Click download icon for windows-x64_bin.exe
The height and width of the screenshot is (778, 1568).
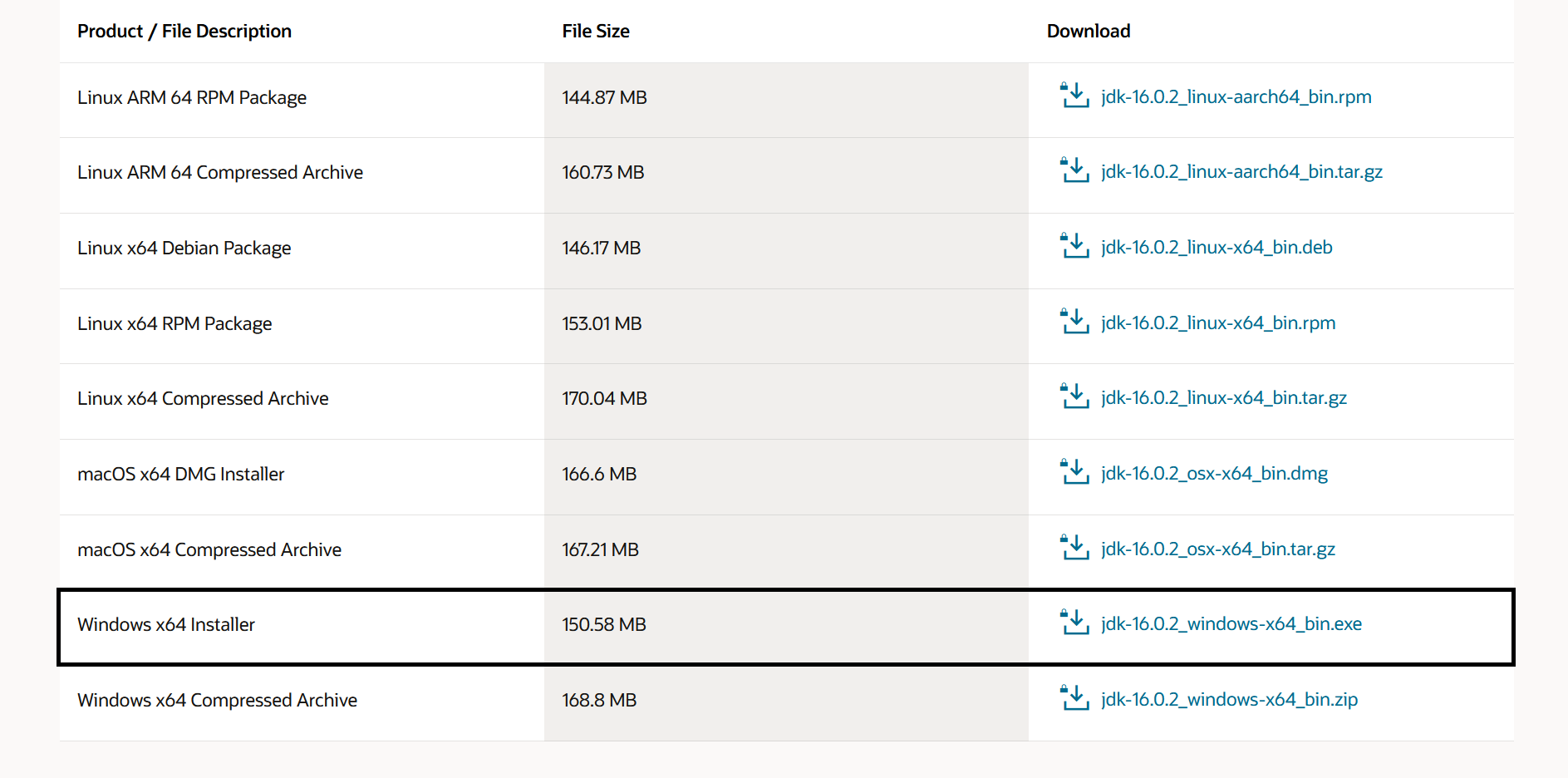click(1074, 623)
